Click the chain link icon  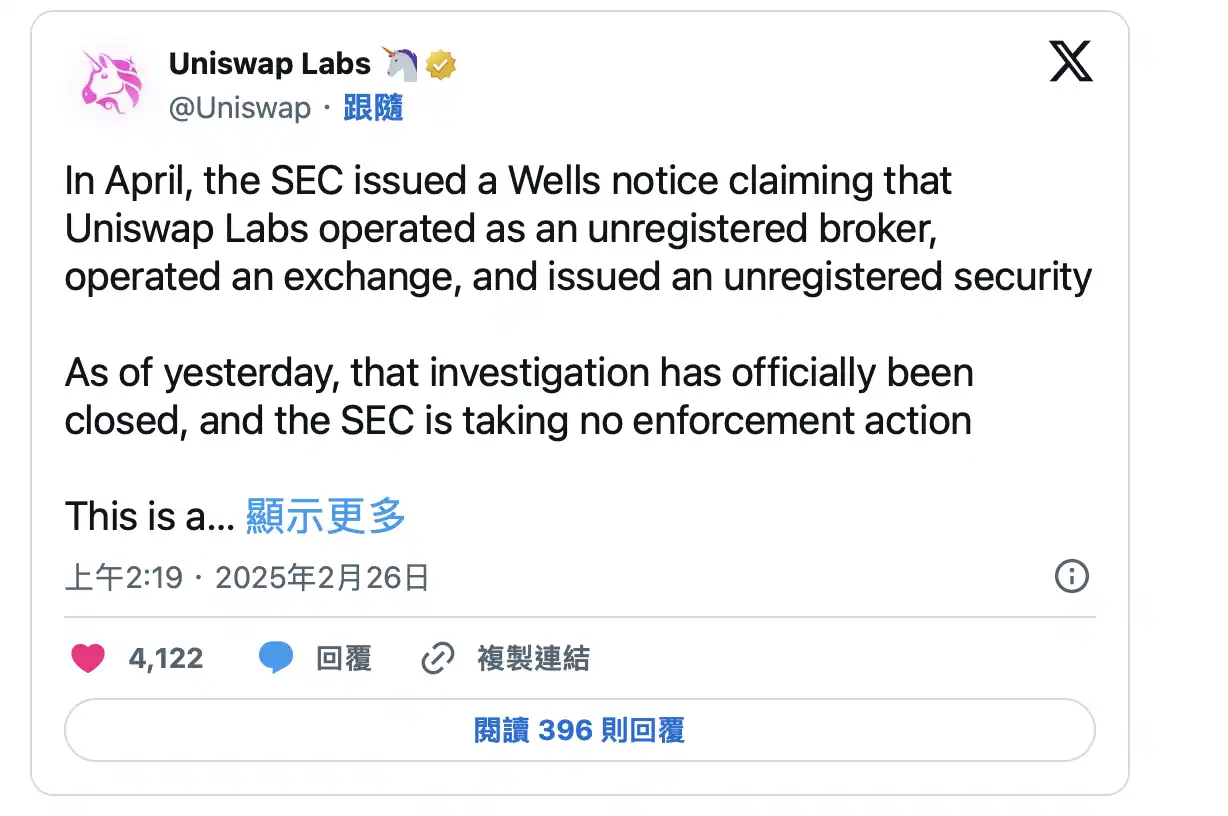[438, 659]
